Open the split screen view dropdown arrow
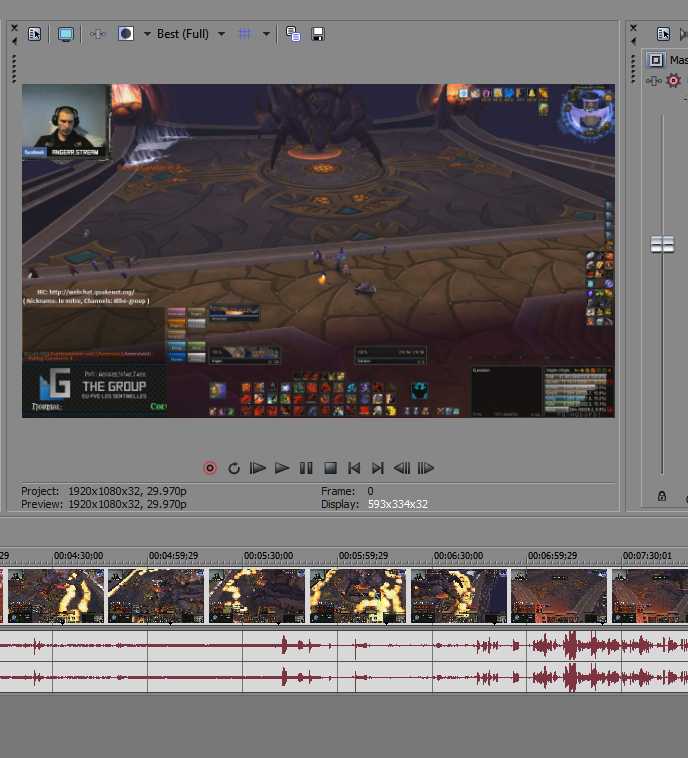This screenshot has width=688, height=758. pos(147,34)
